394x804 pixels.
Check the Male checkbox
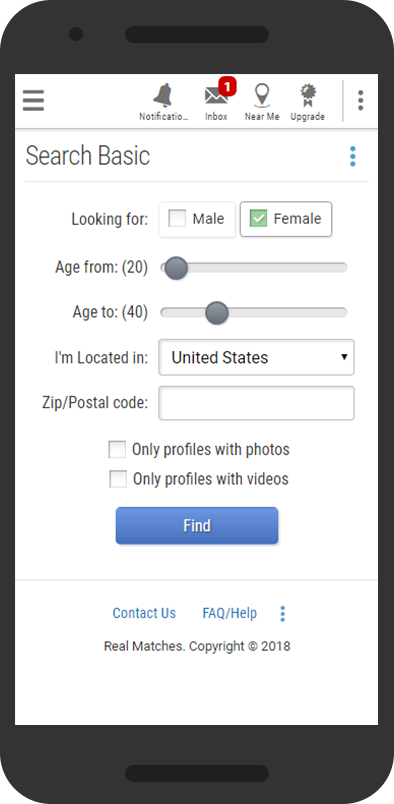178,219
